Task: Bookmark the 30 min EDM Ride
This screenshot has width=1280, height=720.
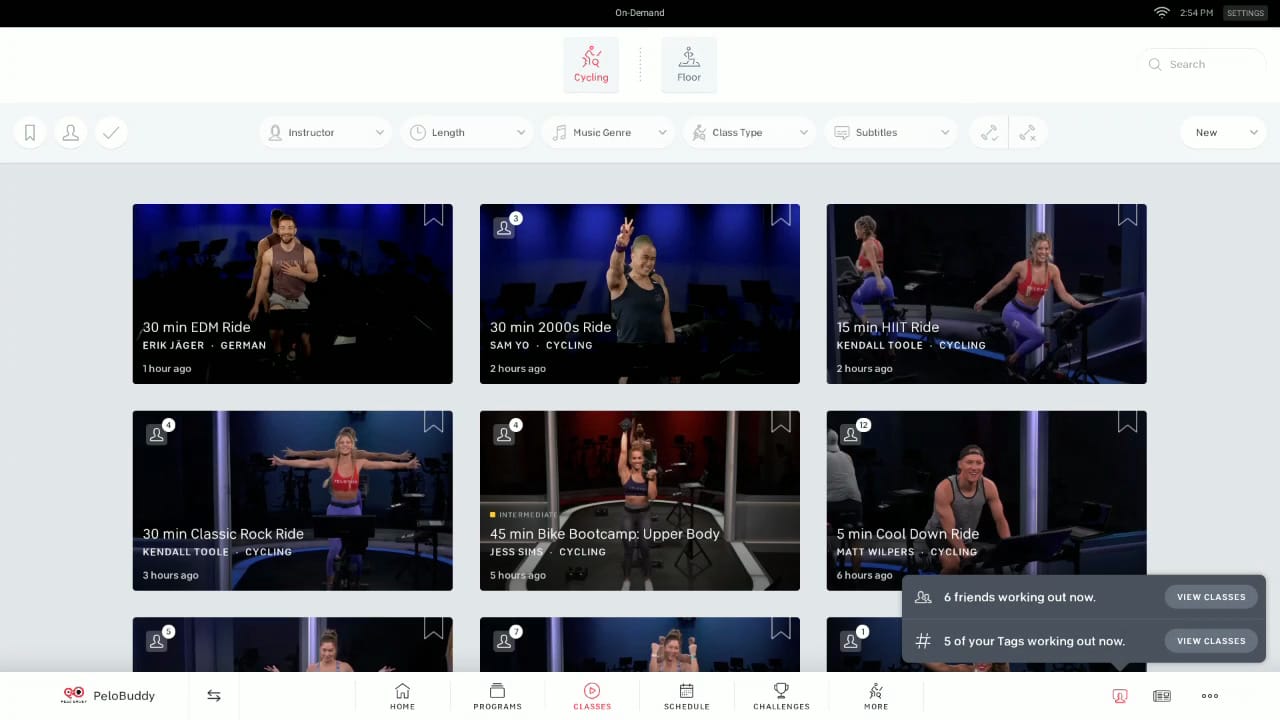Action: [x=433, y=215]
